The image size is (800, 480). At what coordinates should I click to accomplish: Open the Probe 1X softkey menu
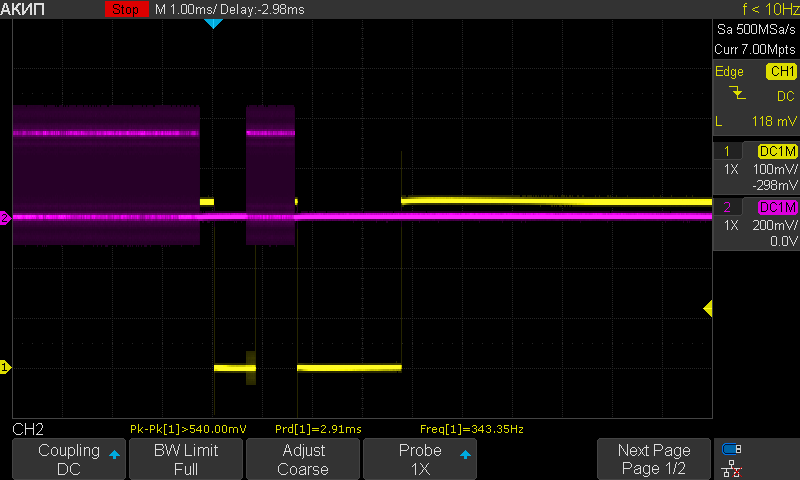click(420, 459)
